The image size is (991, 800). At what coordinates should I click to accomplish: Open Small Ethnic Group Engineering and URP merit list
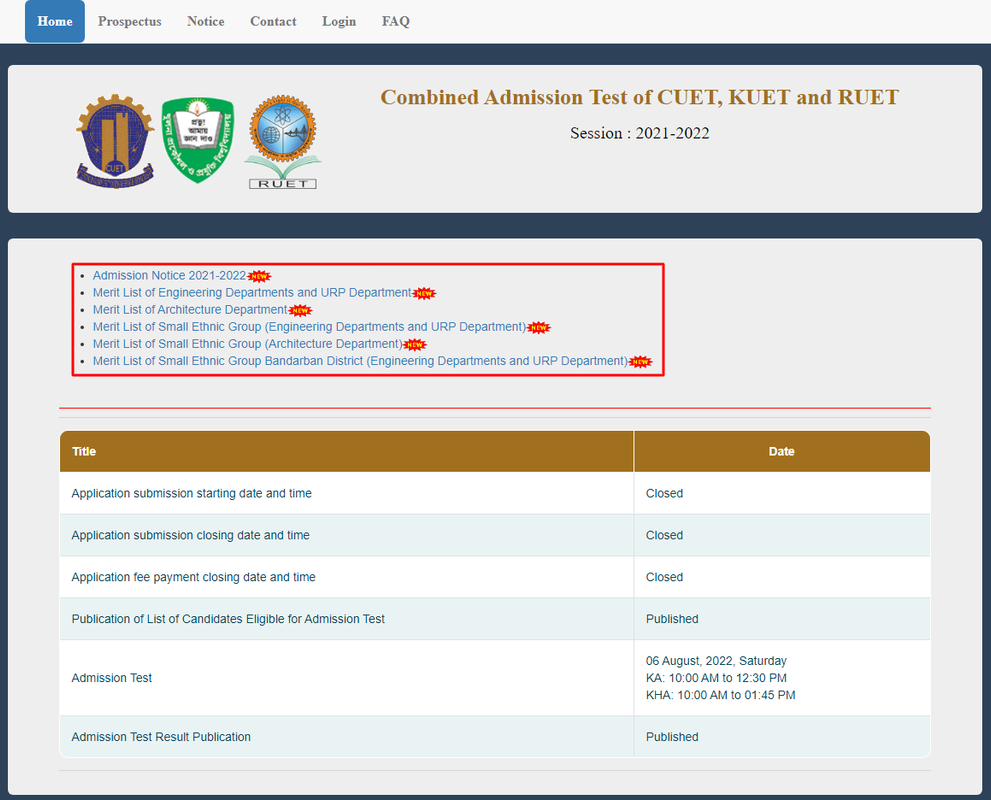(x=310, y=327)
